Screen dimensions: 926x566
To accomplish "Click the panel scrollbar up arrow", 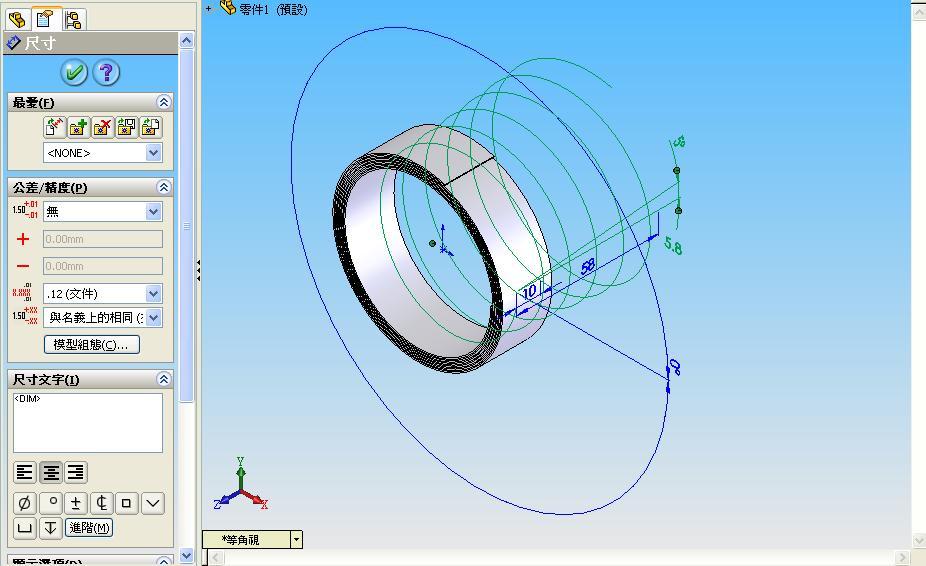I will coord(186,40).
